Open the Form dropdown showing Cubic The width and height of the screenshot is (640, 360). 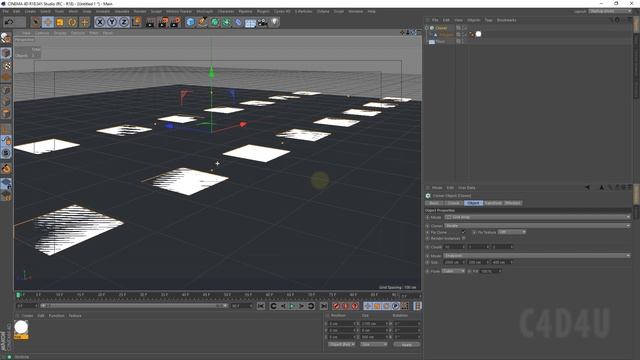[x=453, y=271]
